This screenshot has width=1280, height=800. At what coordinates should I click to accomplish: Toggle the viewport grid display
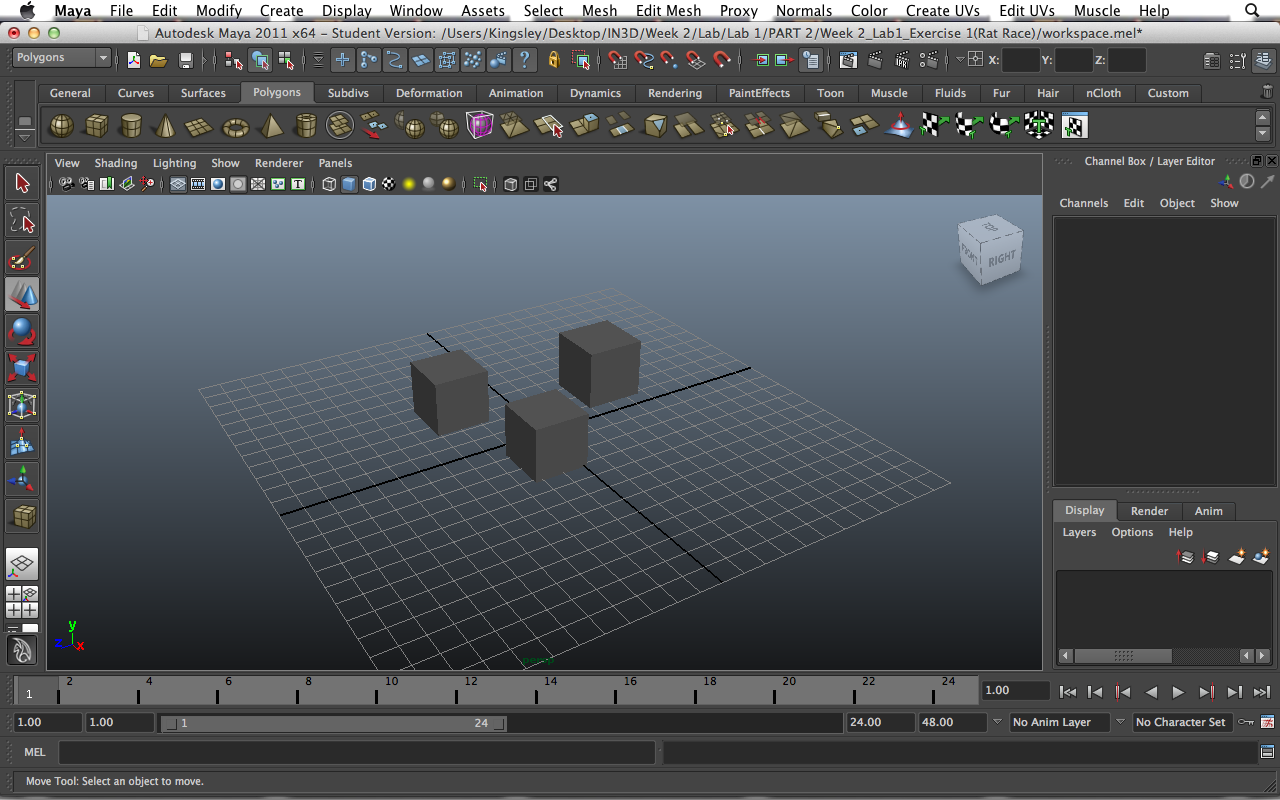(x=178, y=184)
